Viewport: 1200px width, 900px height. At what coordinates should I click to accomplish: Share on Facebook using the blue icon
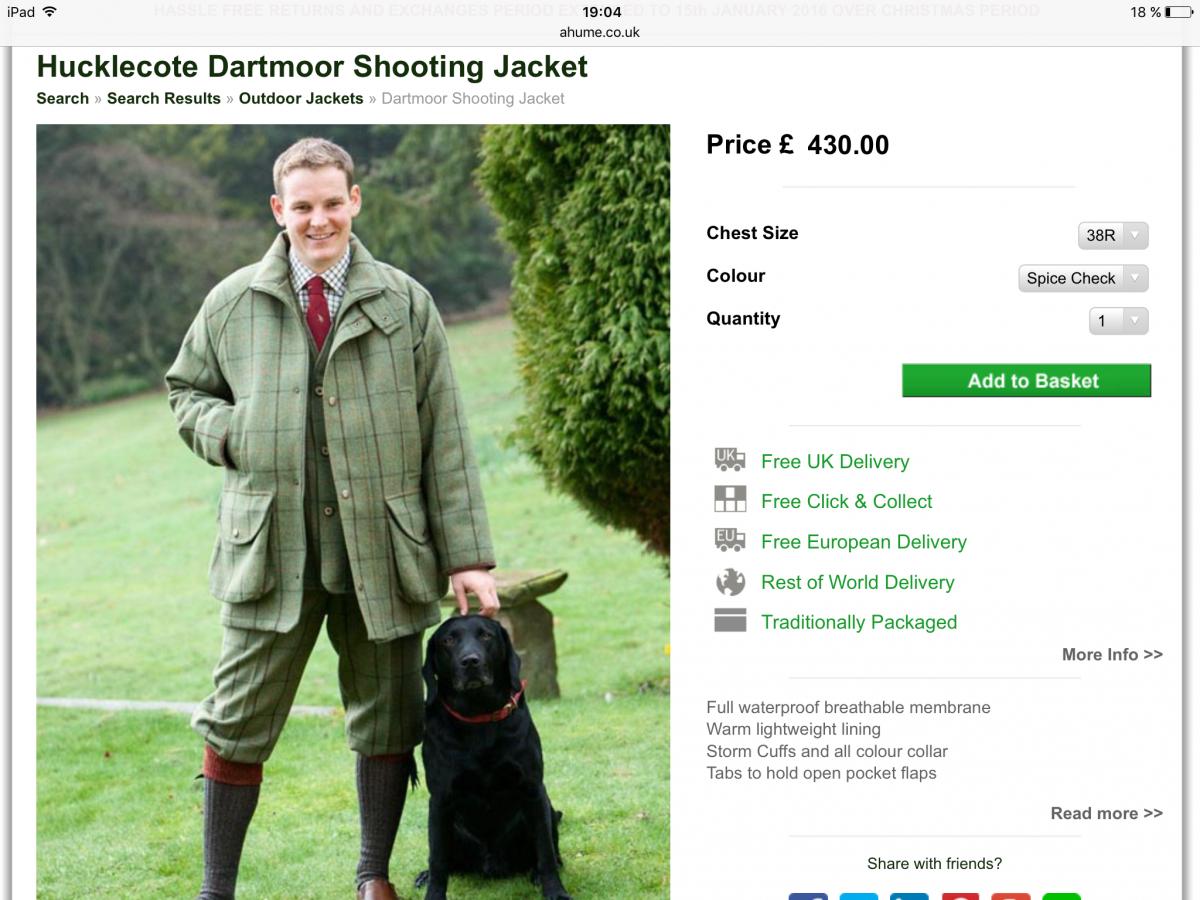click(808, 896)
